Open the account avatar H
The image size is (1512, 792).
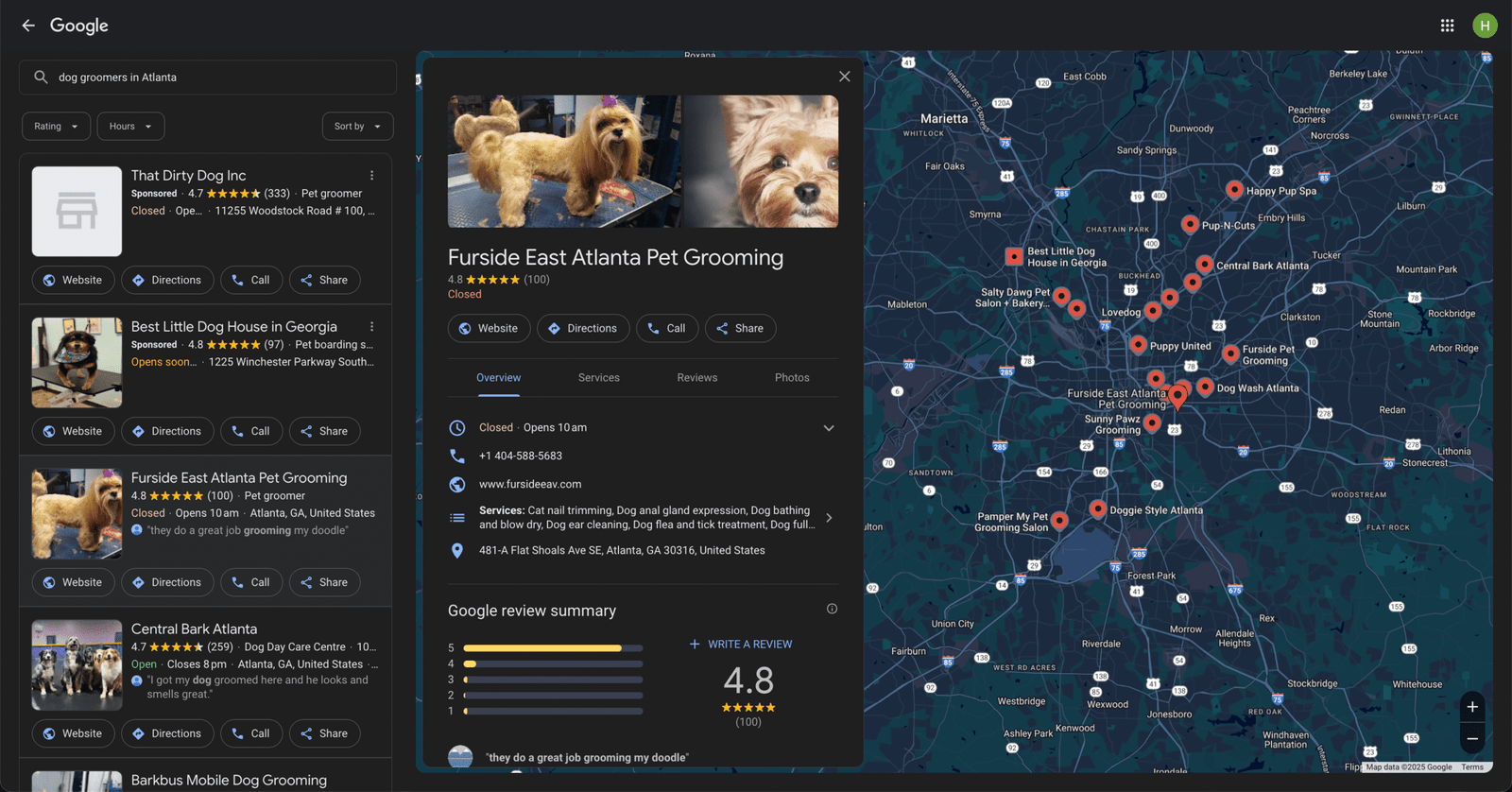pyautogui.click(x=1485, y=26)
